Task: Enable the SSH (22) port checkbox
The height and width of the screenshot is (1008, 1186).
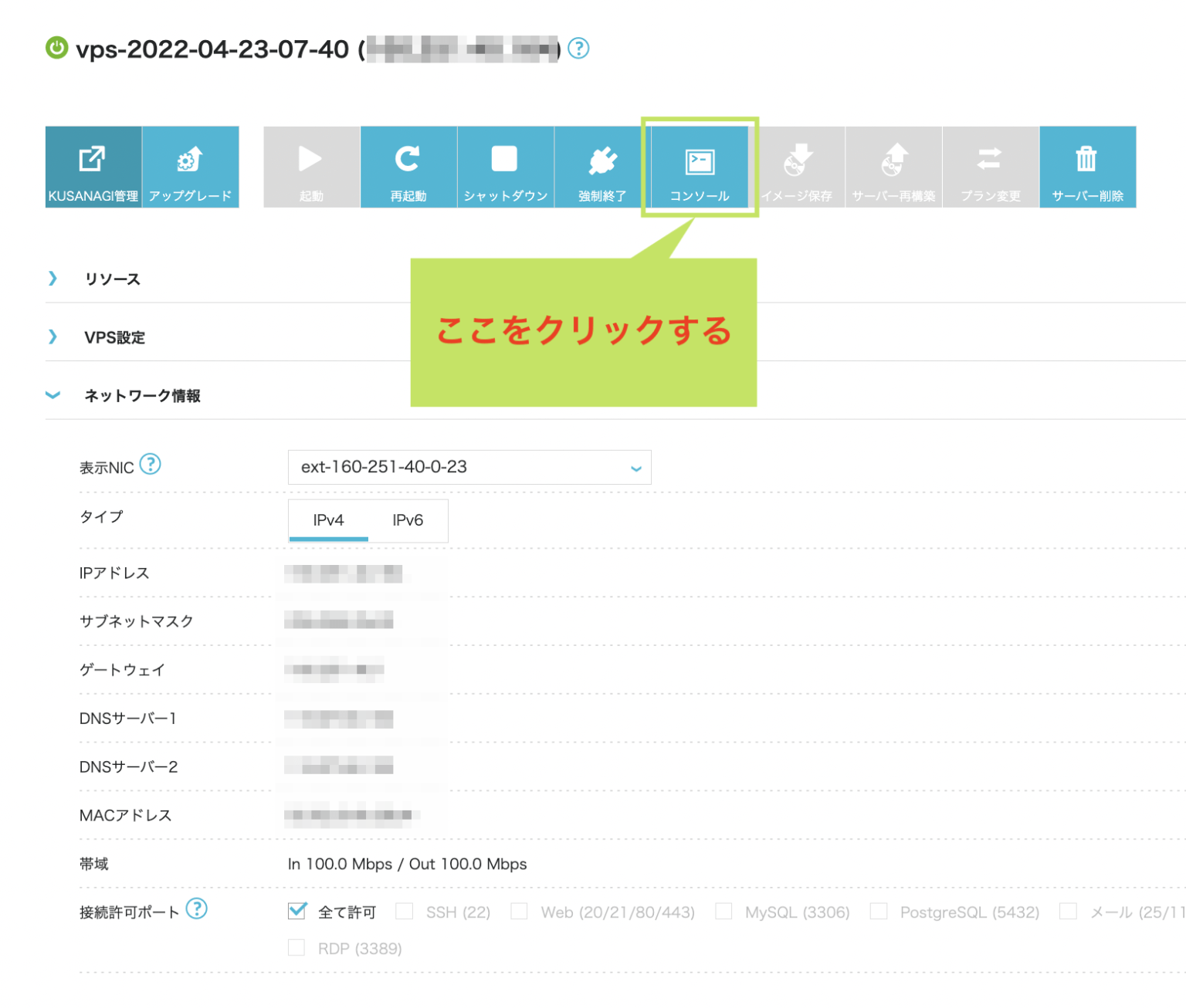Action: (405, 912)
